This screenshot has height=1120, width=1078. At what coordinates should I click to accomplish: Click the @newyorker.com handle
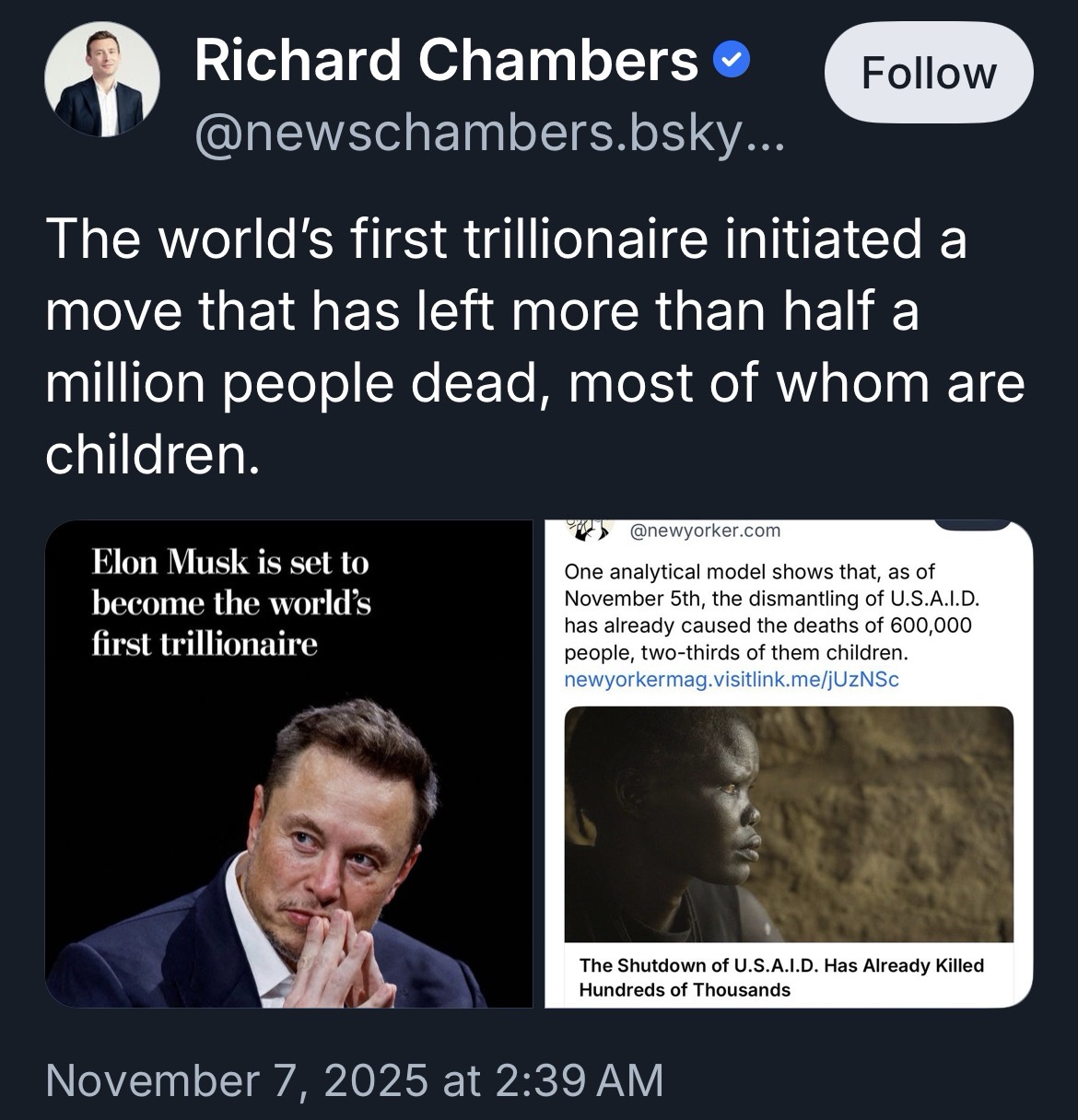tap(705, 531)
